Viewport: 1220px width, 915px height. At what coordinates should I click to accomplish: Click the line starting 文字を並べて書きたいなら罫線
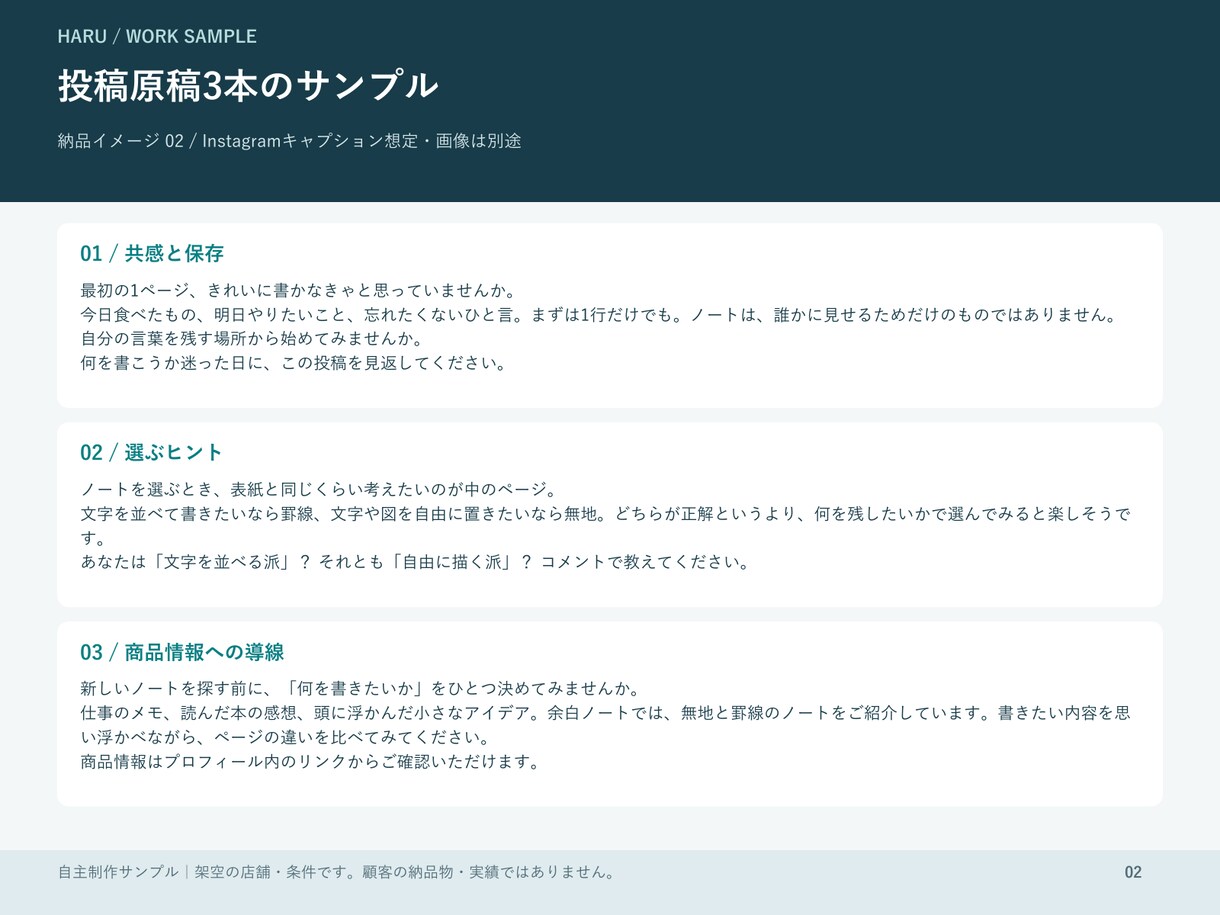tap(606, 514)
